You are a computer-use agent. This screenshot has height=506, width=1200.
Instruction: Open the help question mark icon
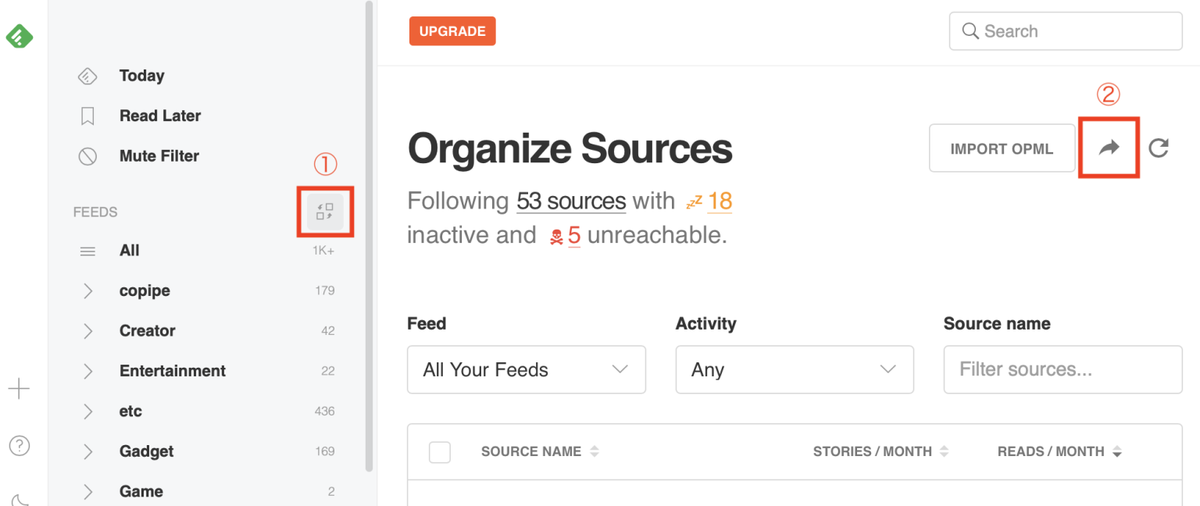point(19,446)
